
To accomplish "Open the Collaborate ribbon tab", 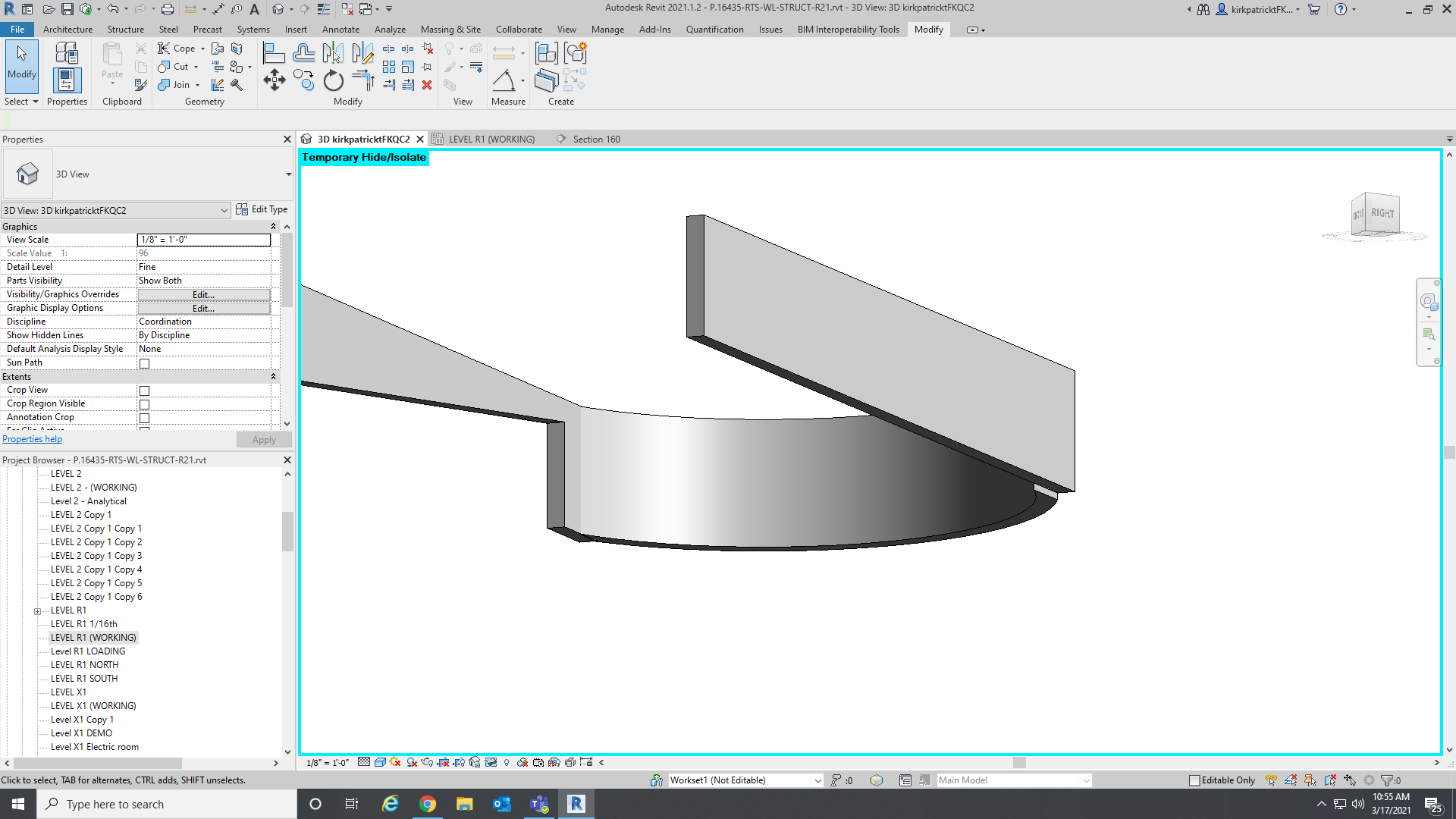I will coord(519,30).
